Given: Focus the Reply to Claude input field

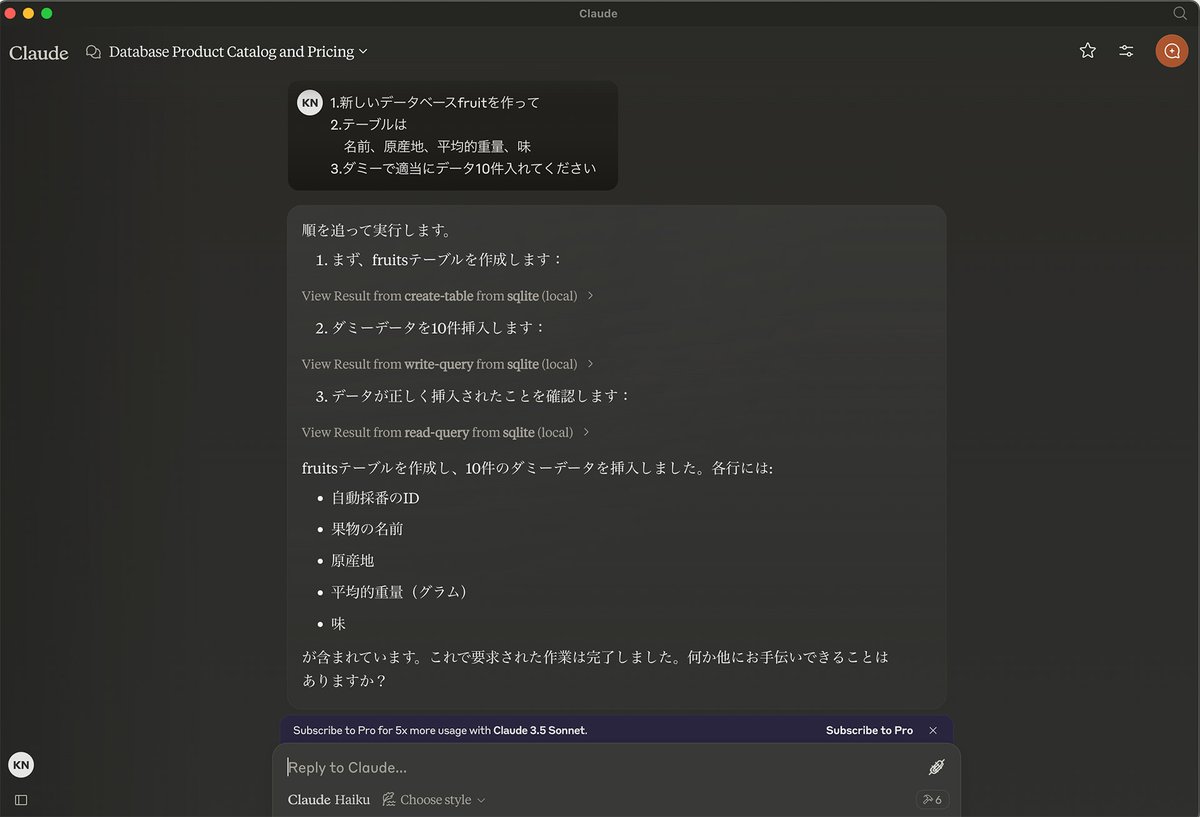Looking at the screenshot, I should (x=600, y=767).
